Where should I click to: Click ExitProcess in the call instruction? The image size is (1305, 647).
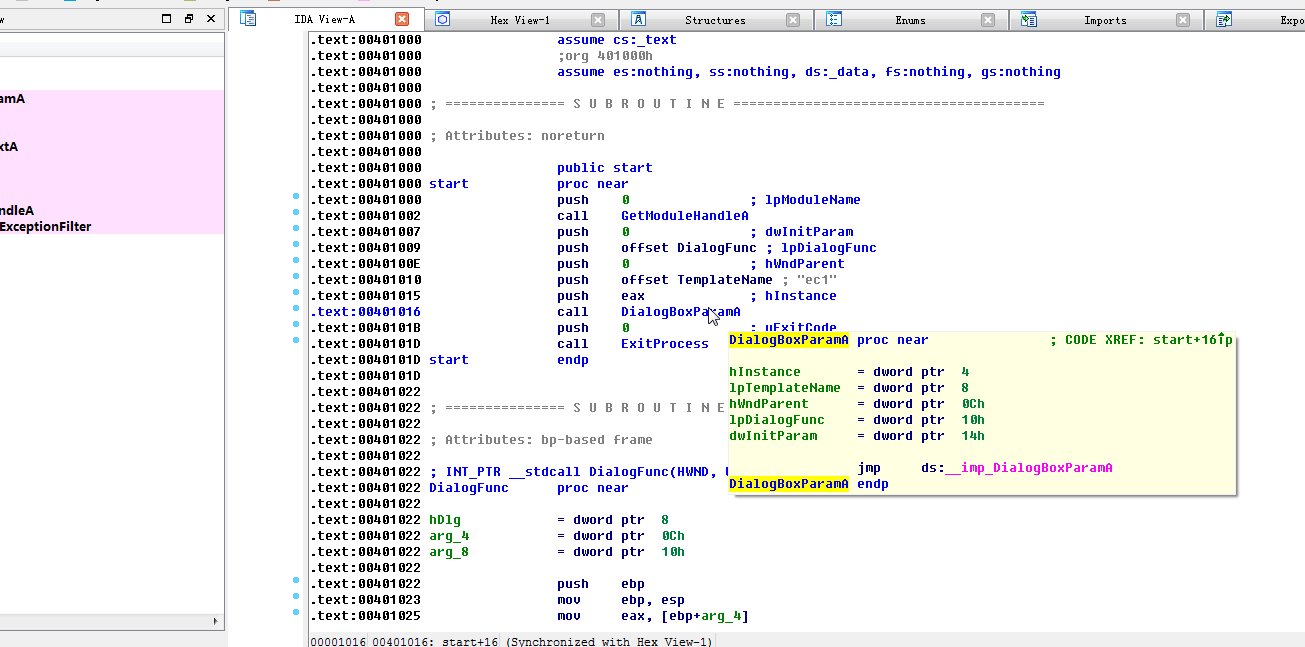point(665,344)
